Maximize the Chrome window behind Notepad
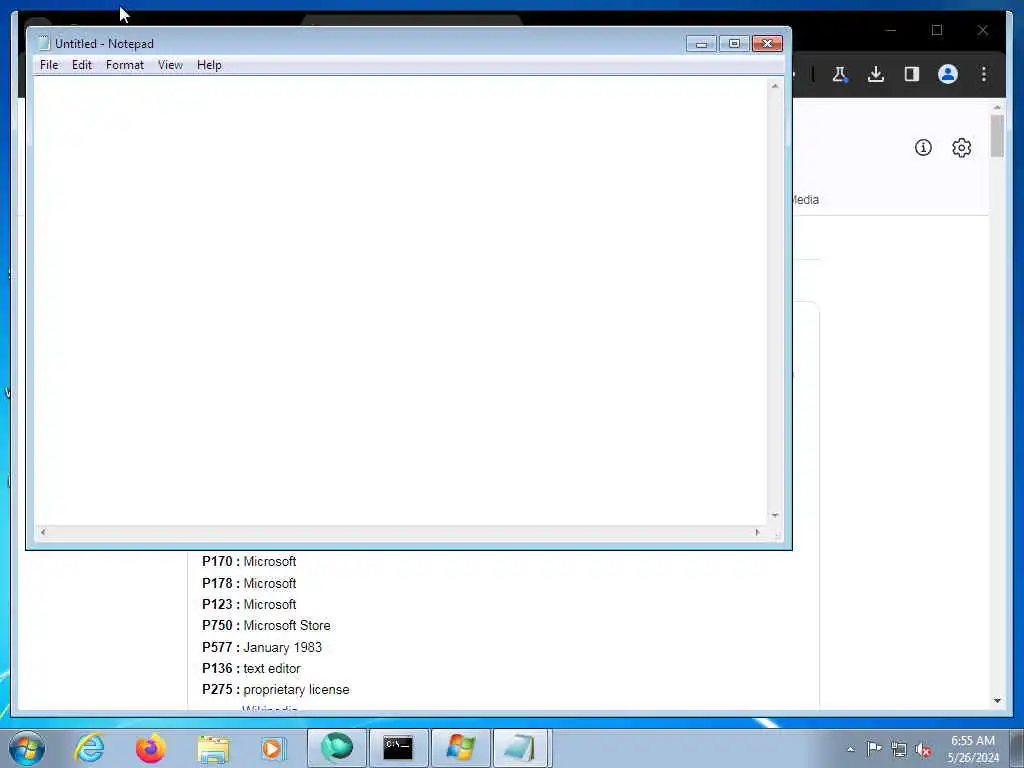This screenshot has width=1024, height=768. tap(937, 30)
